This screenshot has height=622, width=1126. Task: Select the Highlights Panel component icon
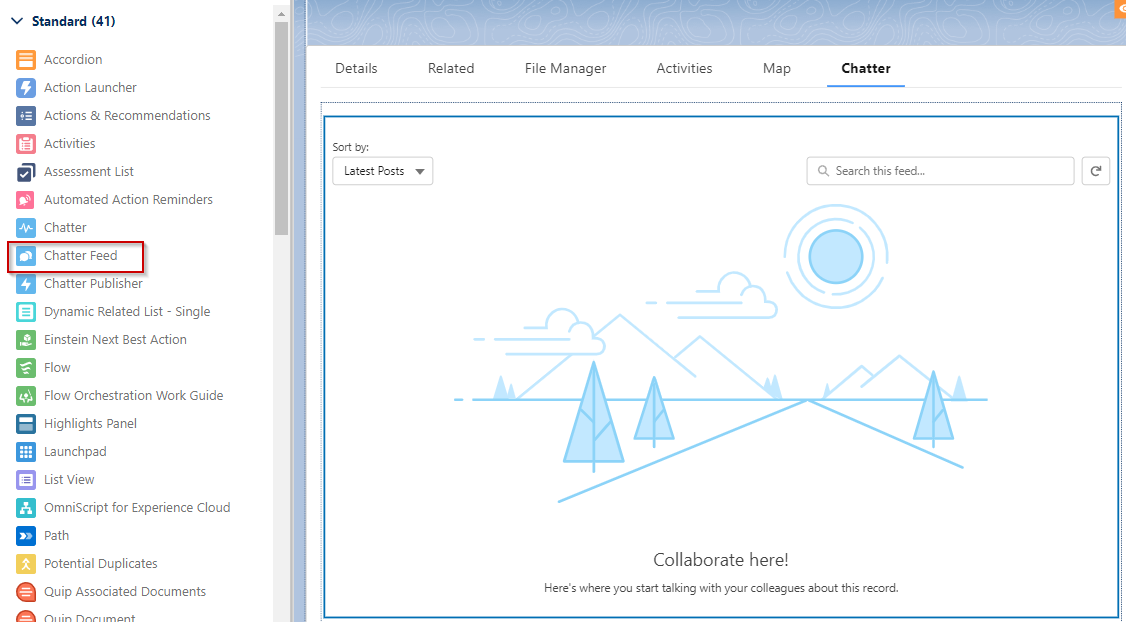[26, 423]
